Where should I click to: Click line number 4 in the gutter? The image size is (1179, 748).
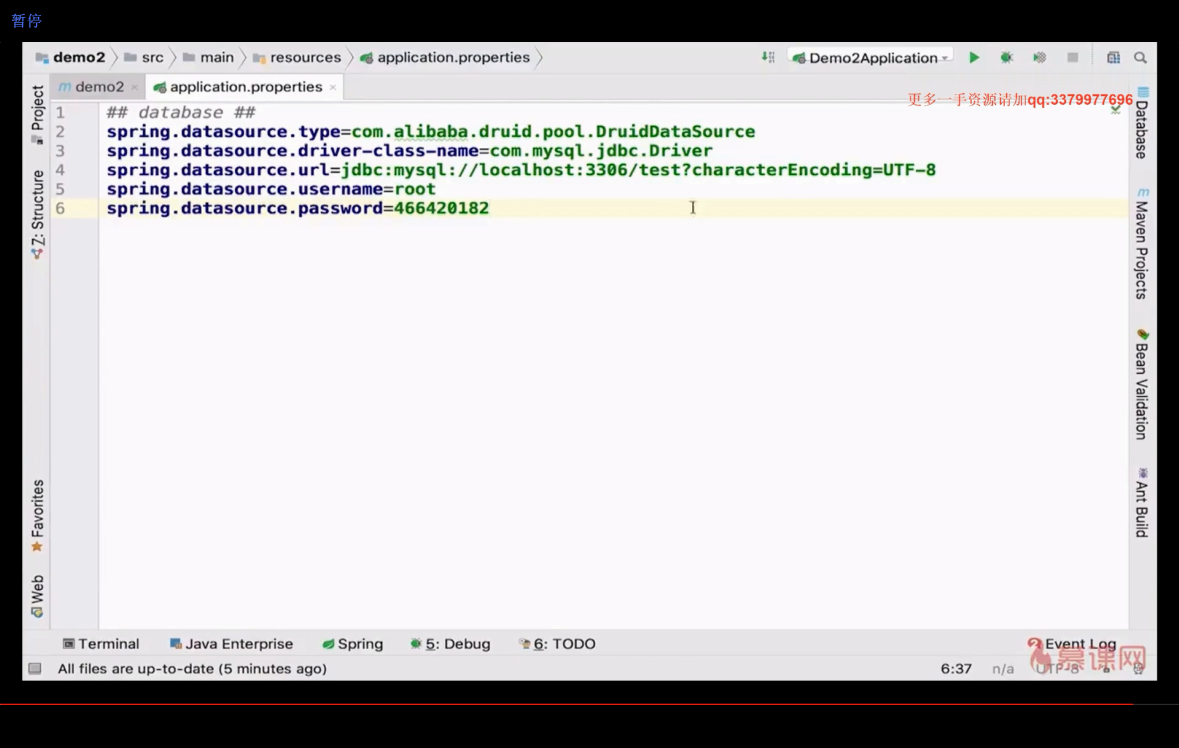60,170
